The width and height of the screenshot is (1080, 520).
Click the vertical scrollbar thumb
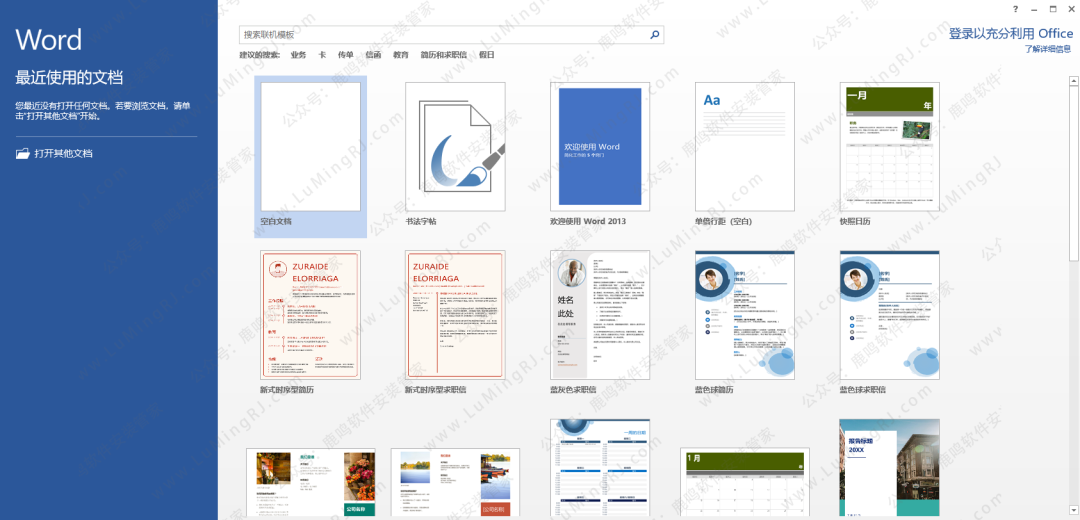click(x=1073, y=174)
